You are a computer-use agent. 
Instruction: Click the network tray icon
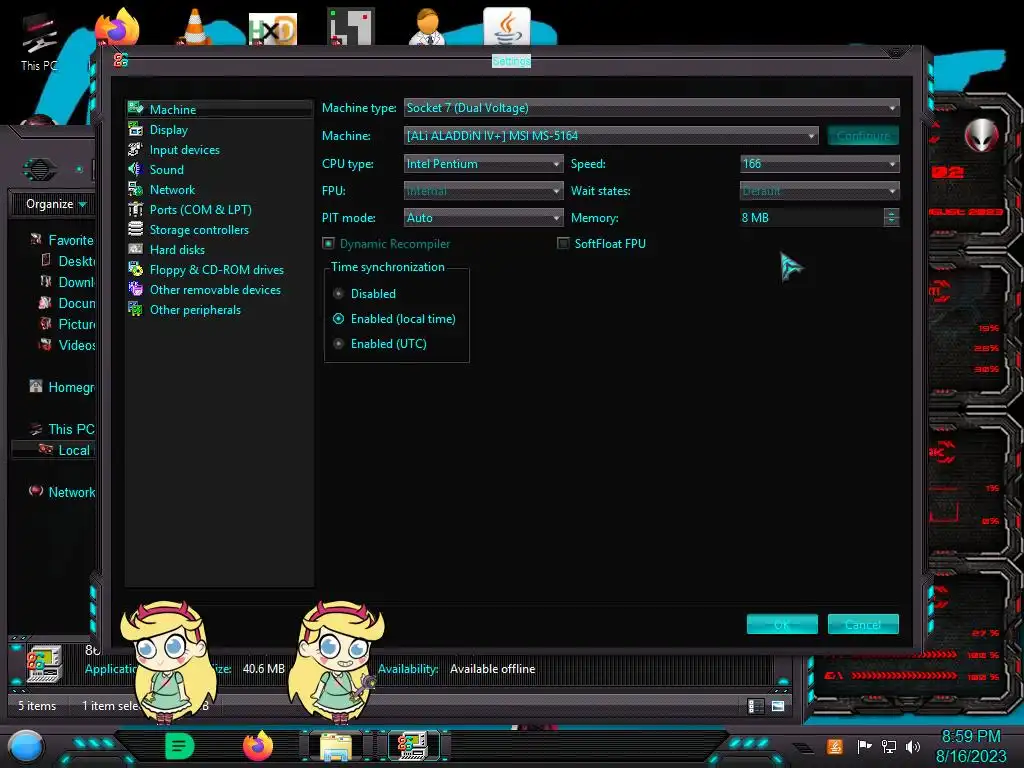pyautogui.click(x=888, y=746)
